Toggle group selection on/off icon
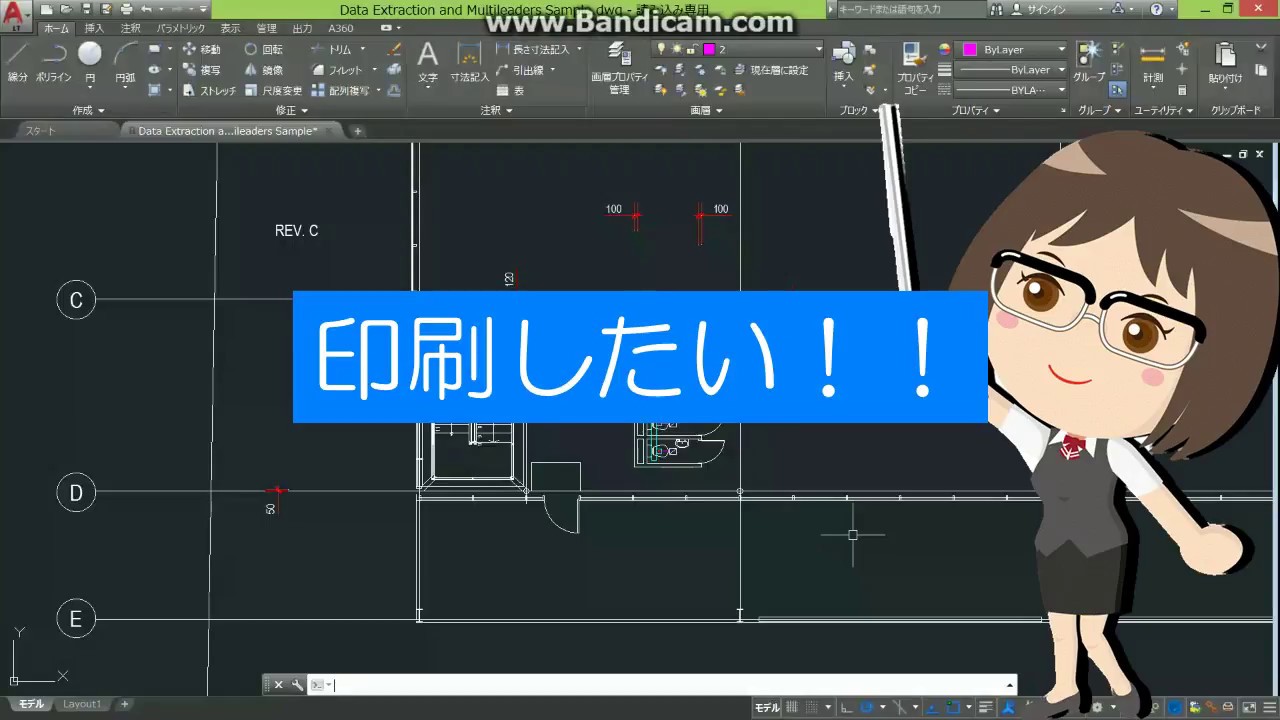 pos(1117,90)
